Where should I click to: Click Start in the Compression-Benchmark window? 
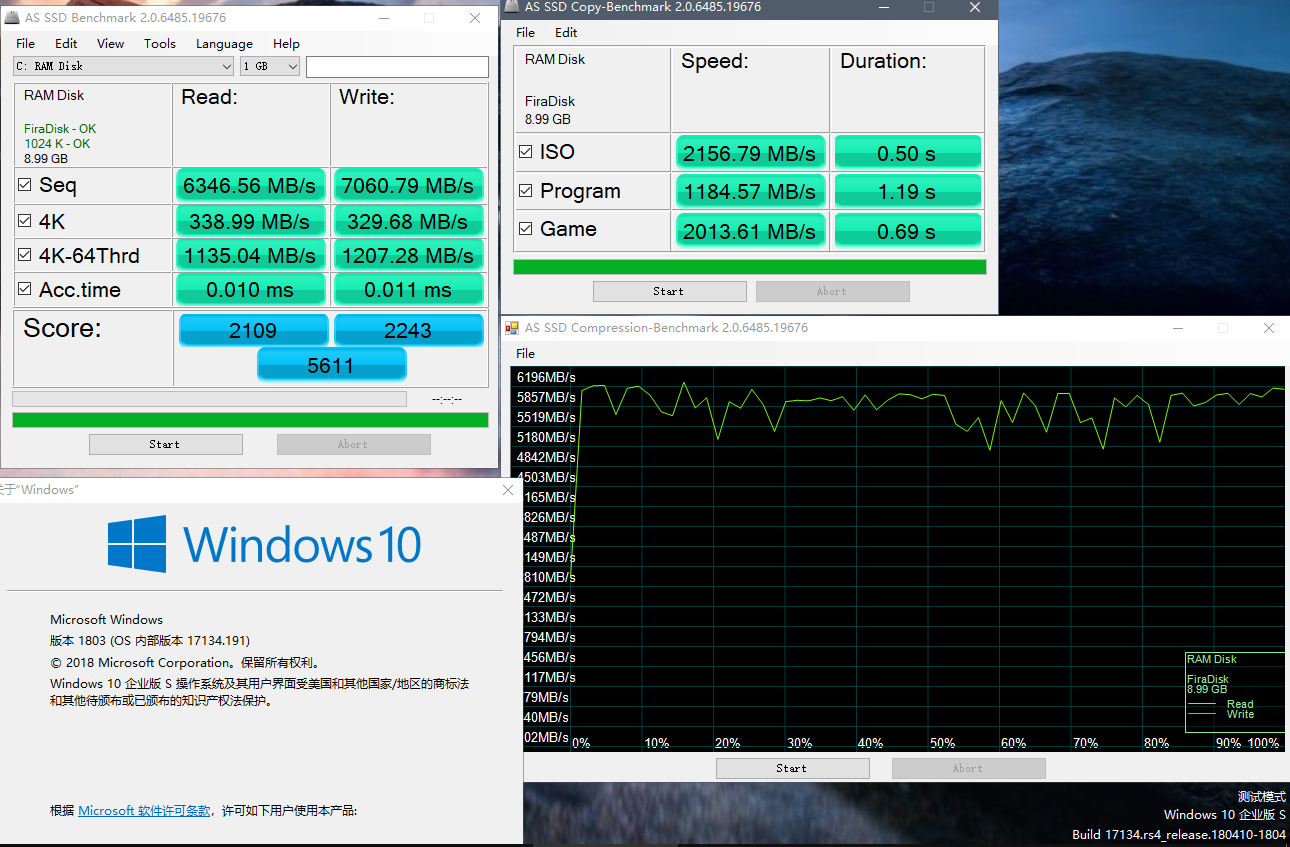click(793, 769)
